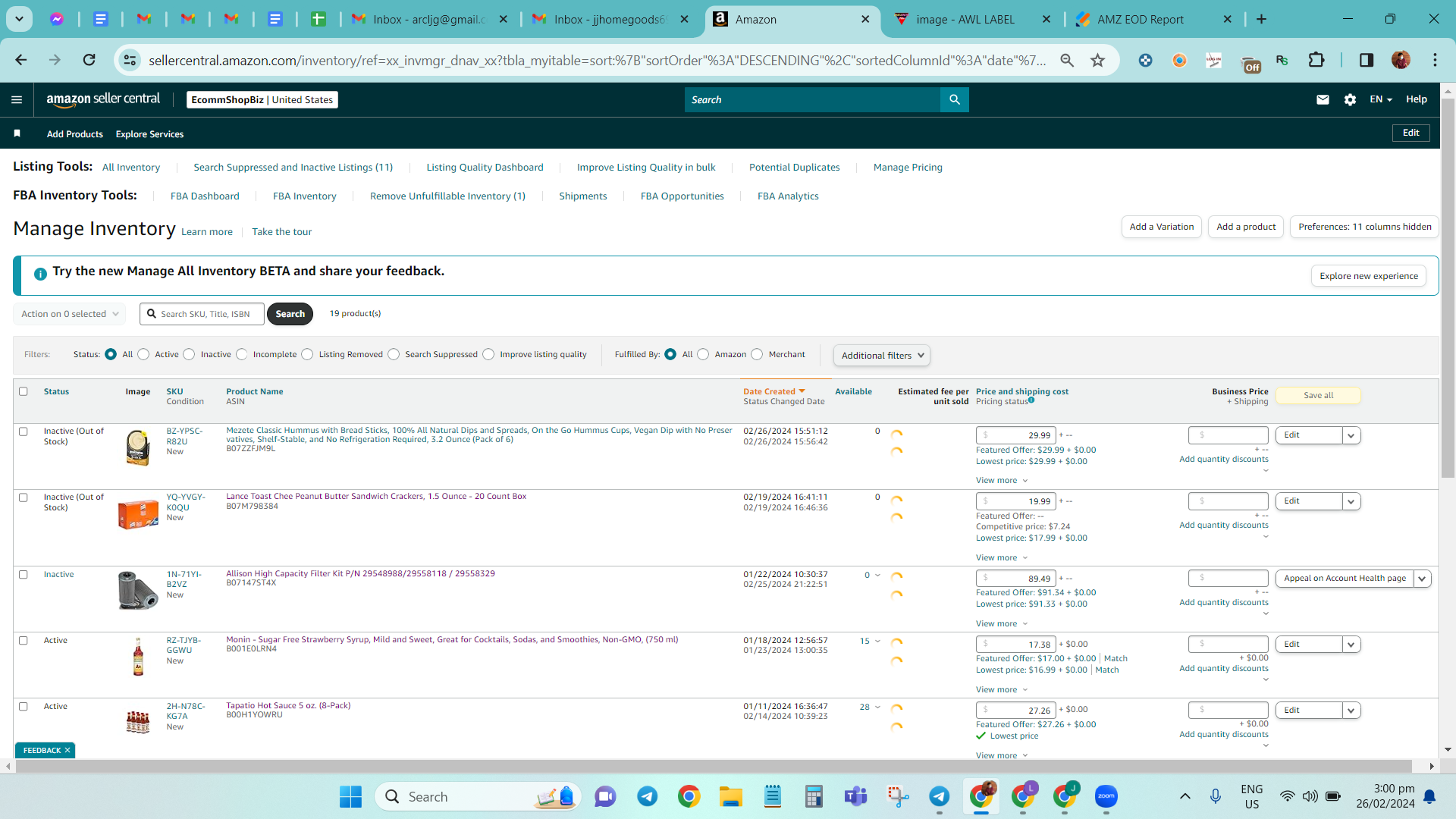1456x819 pixels.
Task: Bookmark this page with the star icon
Action: click(1097, 60)
